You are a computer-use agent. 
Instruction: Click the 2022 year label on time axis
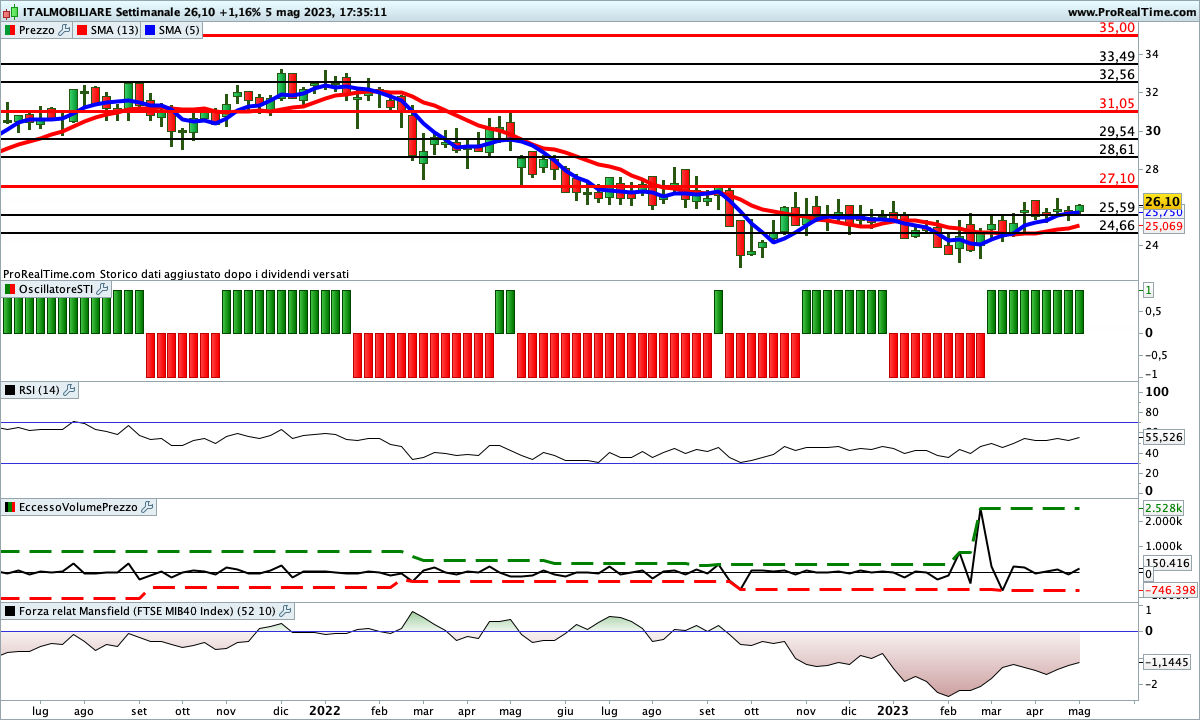click(x=325, y=711)
